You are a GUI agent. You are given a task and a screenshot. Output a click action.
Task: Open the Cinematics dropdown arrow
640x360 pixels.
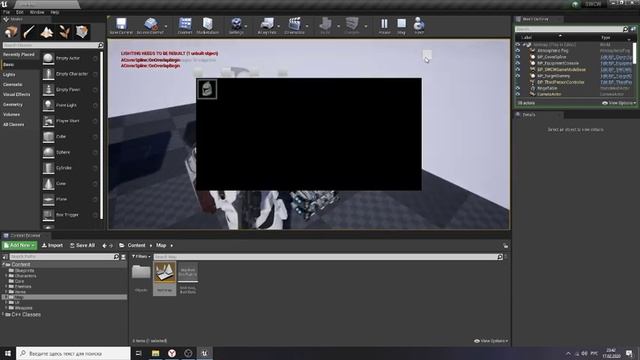coord(307,27)
